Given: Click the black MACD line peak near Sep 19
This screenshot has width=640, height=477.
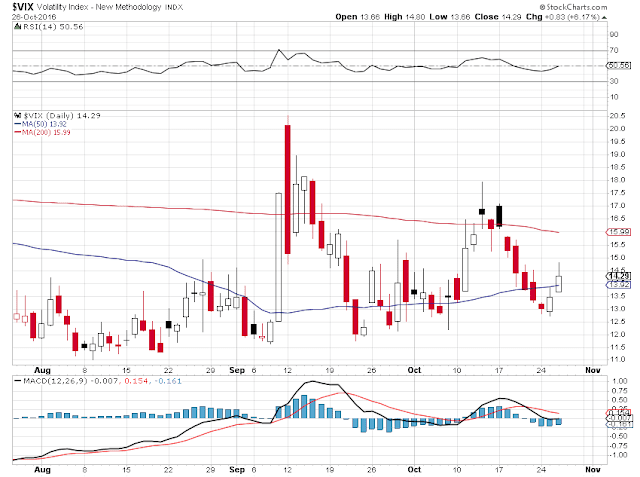Looking at the screenshot, I should [x=312, y=382].
